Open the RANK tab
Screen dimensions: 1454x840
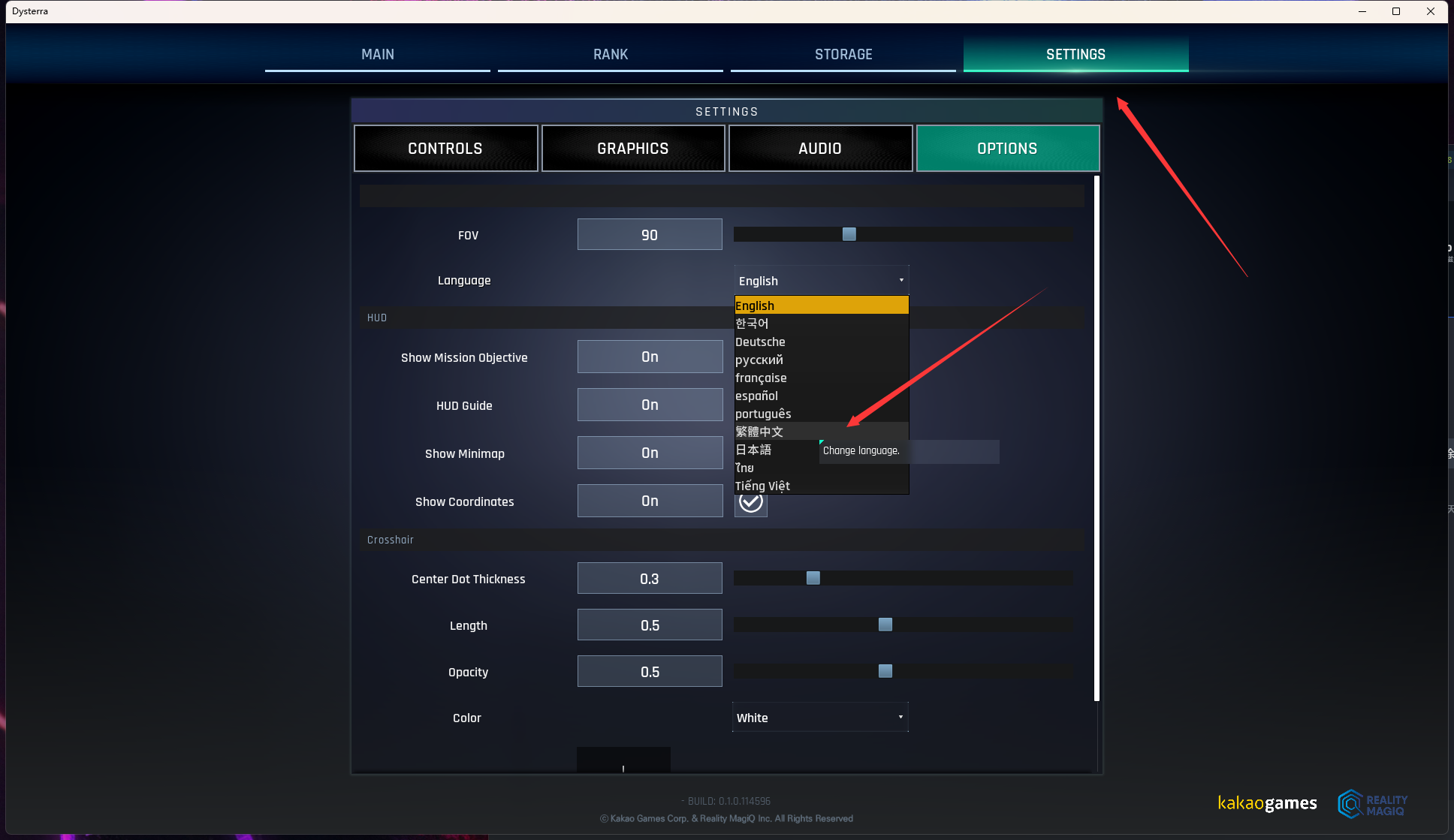coord(611,54)
